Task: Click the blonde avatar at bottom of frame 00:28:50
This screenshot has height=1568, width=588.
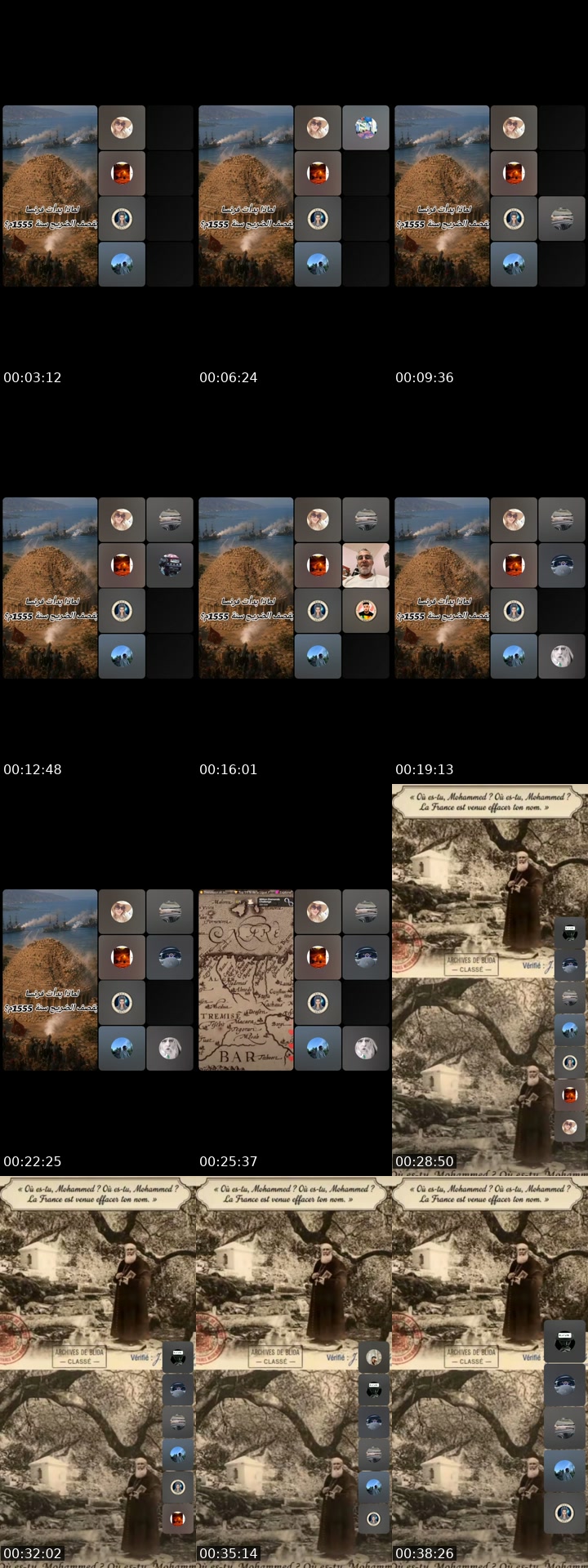Action: pos(570,1127)
